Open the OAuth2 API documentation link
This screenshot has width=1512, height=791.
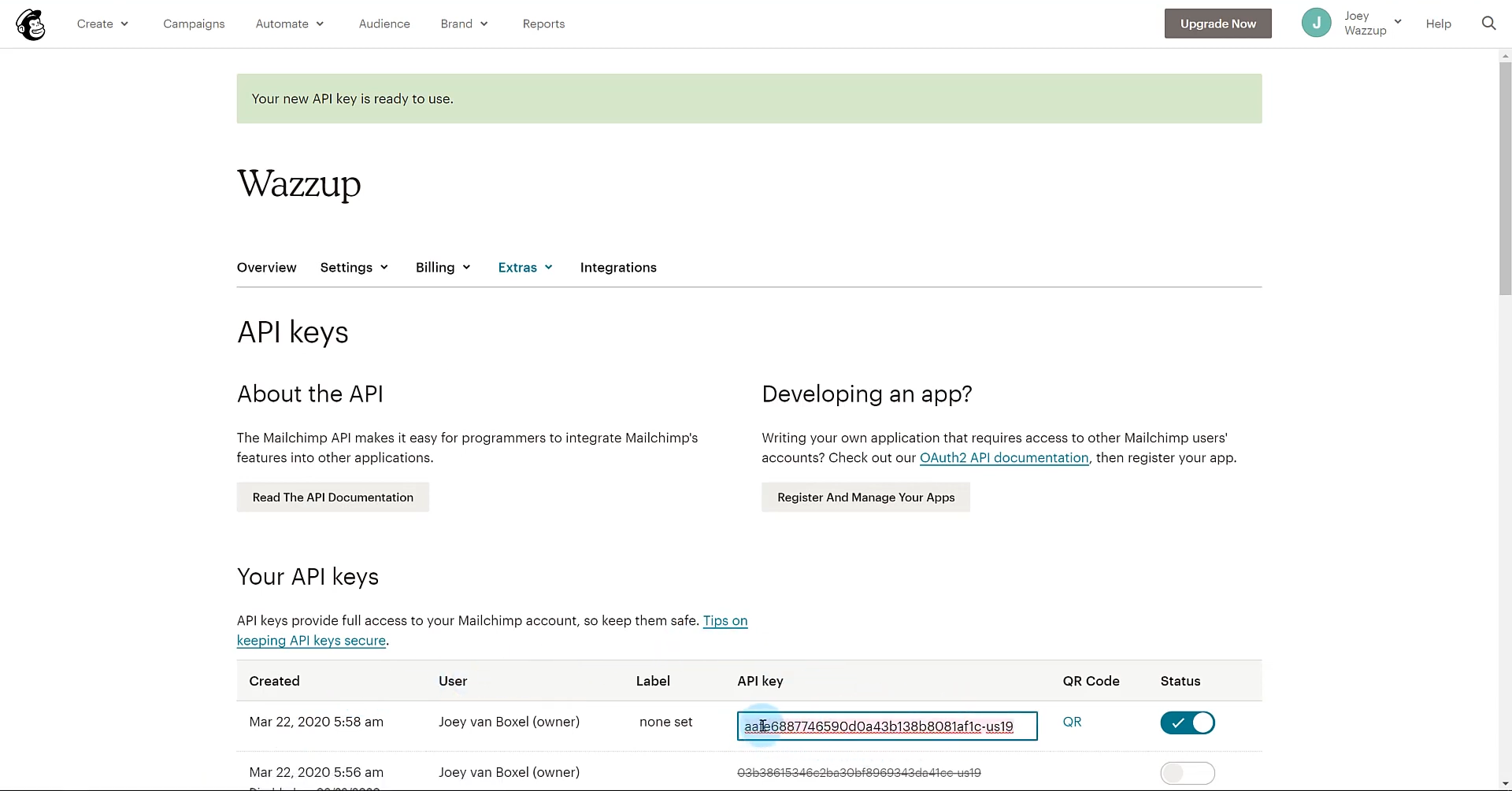point(1004,458)
